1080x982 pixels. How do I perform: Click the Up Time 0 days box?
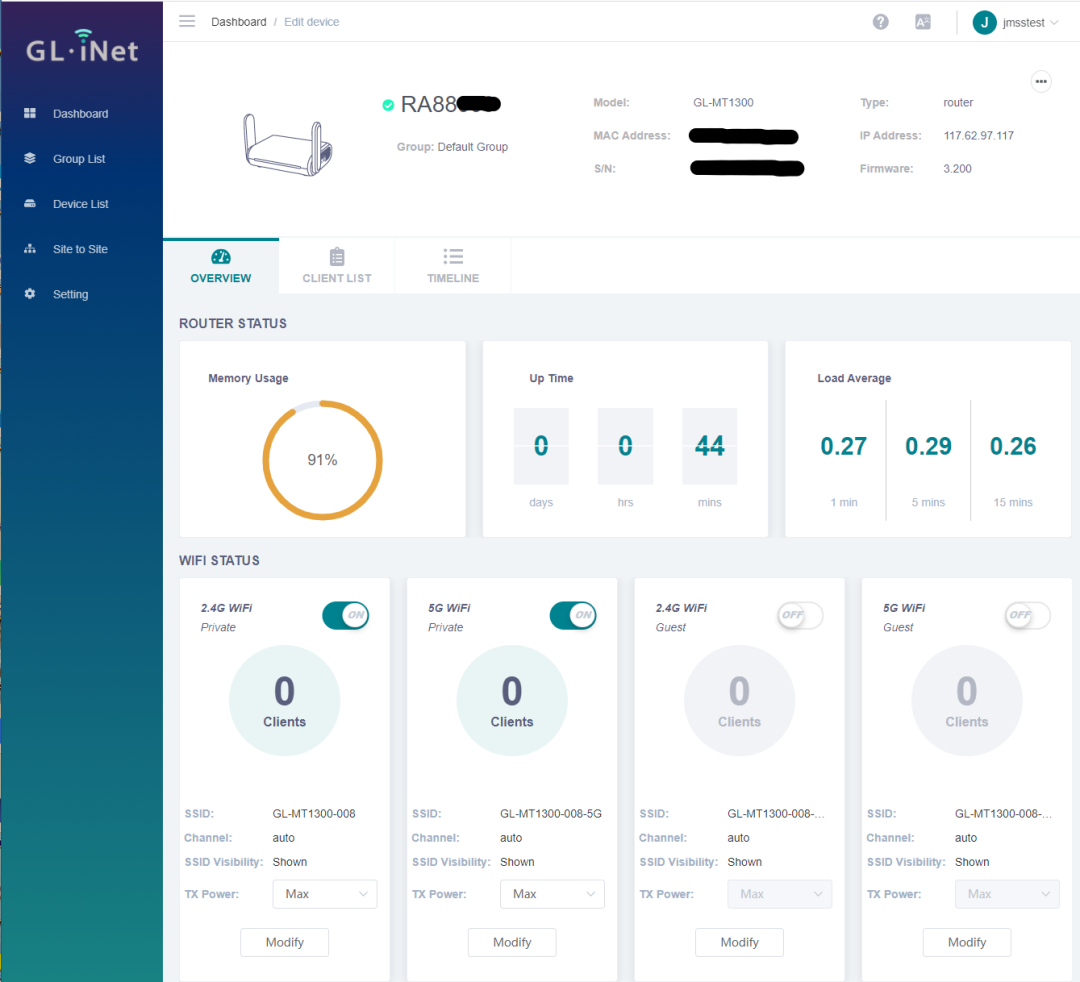click(541, 446)
